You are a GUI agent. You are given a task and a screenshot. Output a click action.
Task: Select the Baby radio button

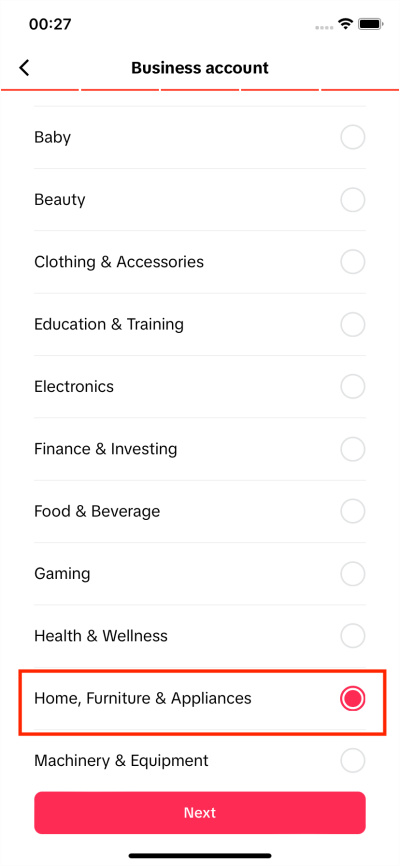pos(352,137)
